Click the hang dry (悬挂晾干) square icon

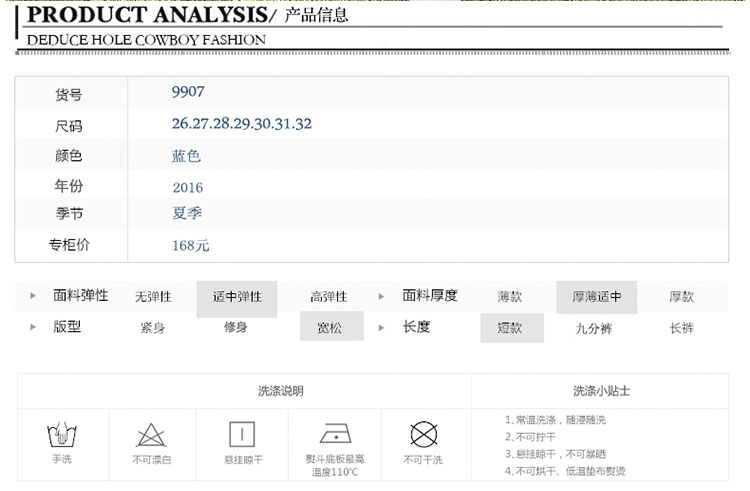[x=243, y=434]
